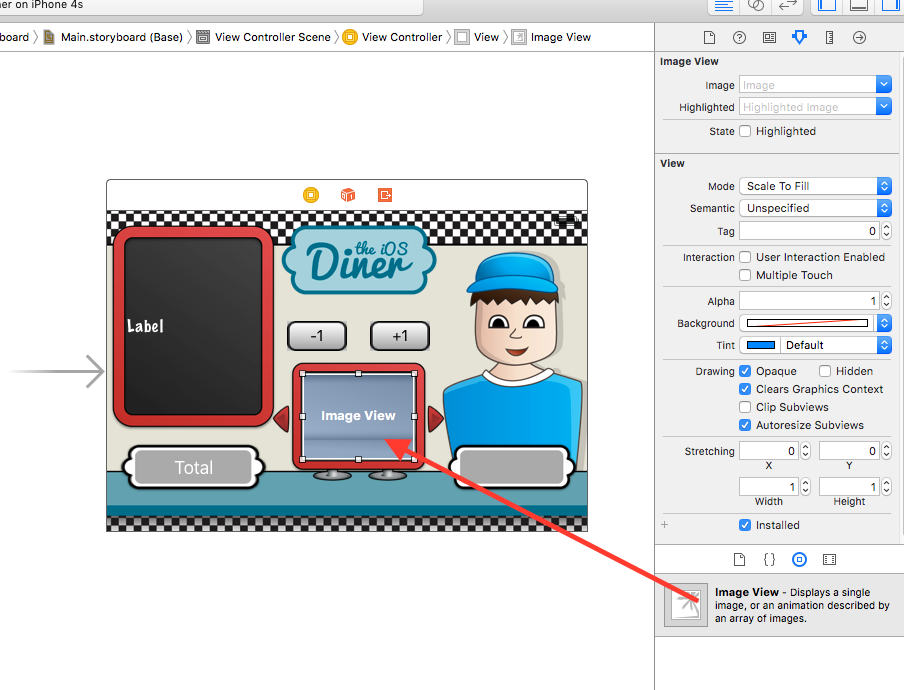Switch to the Connections inspector arrow icon
The width and height of the screenshot is (904, 690).
click(859, 37)
